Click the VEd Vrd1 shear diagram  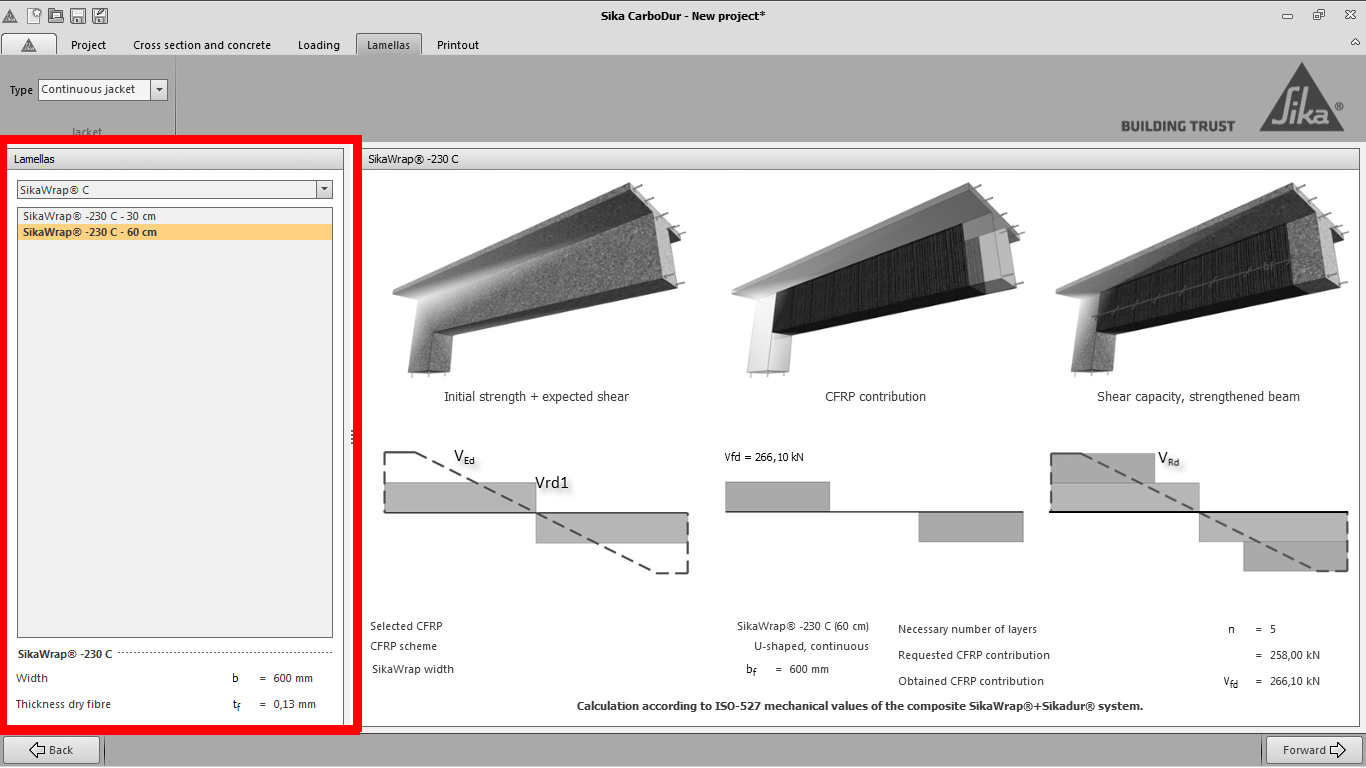coord(536,511)
